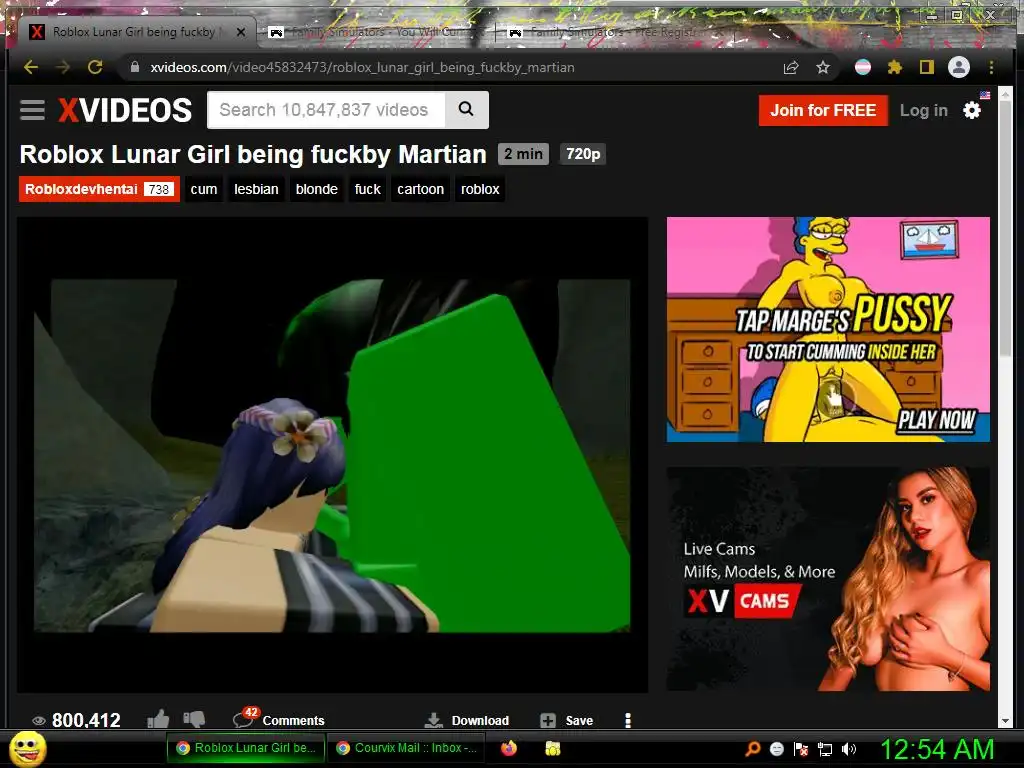
Task: Open the smiley Start button
Action: 28,749
